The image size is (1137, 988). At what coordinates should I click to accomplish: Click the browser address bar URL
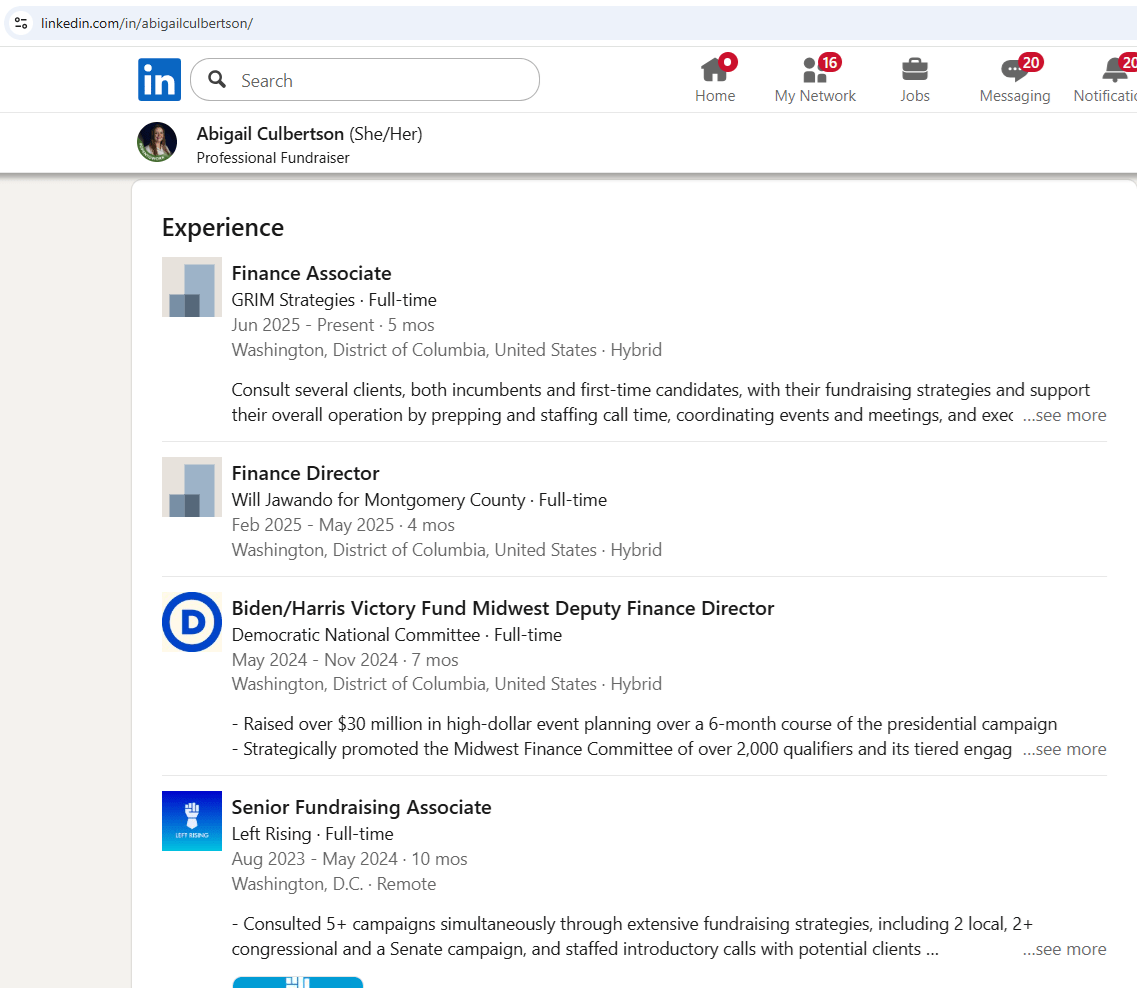coord(147,23)
